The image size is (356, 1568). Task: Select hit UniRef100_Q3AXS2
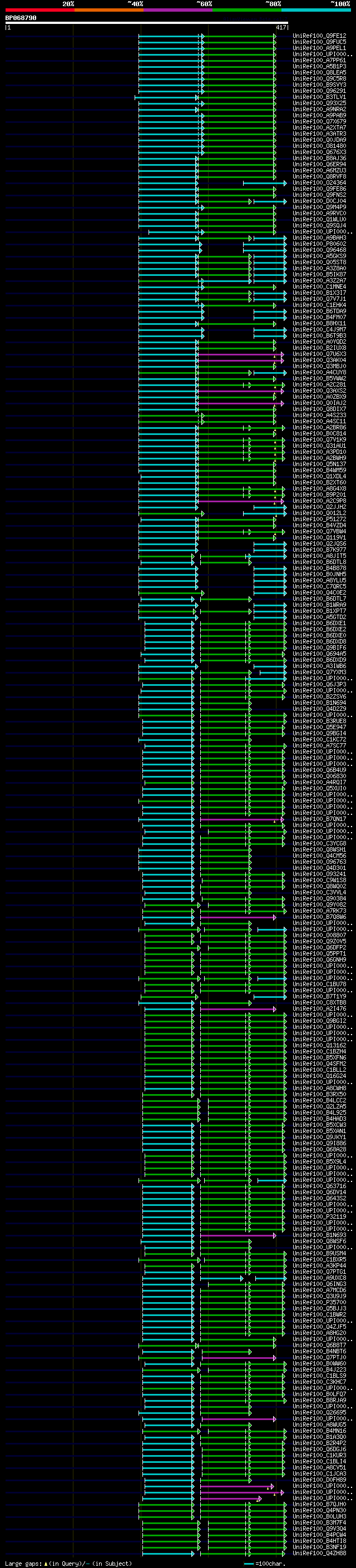coord(319,391)
